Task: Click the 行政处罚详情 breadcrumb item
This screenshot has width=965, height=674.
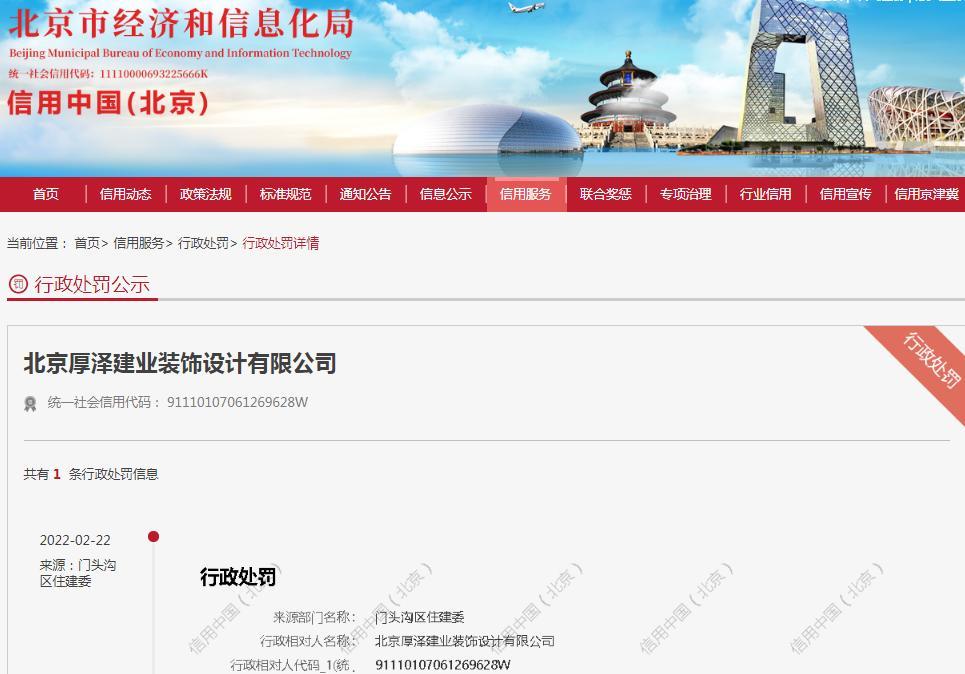Action: click(x=281, y=243)
